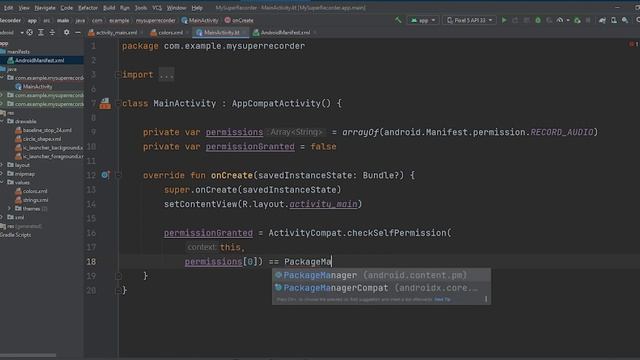
Task: Expand the mipmap folder
Action: 2,173
